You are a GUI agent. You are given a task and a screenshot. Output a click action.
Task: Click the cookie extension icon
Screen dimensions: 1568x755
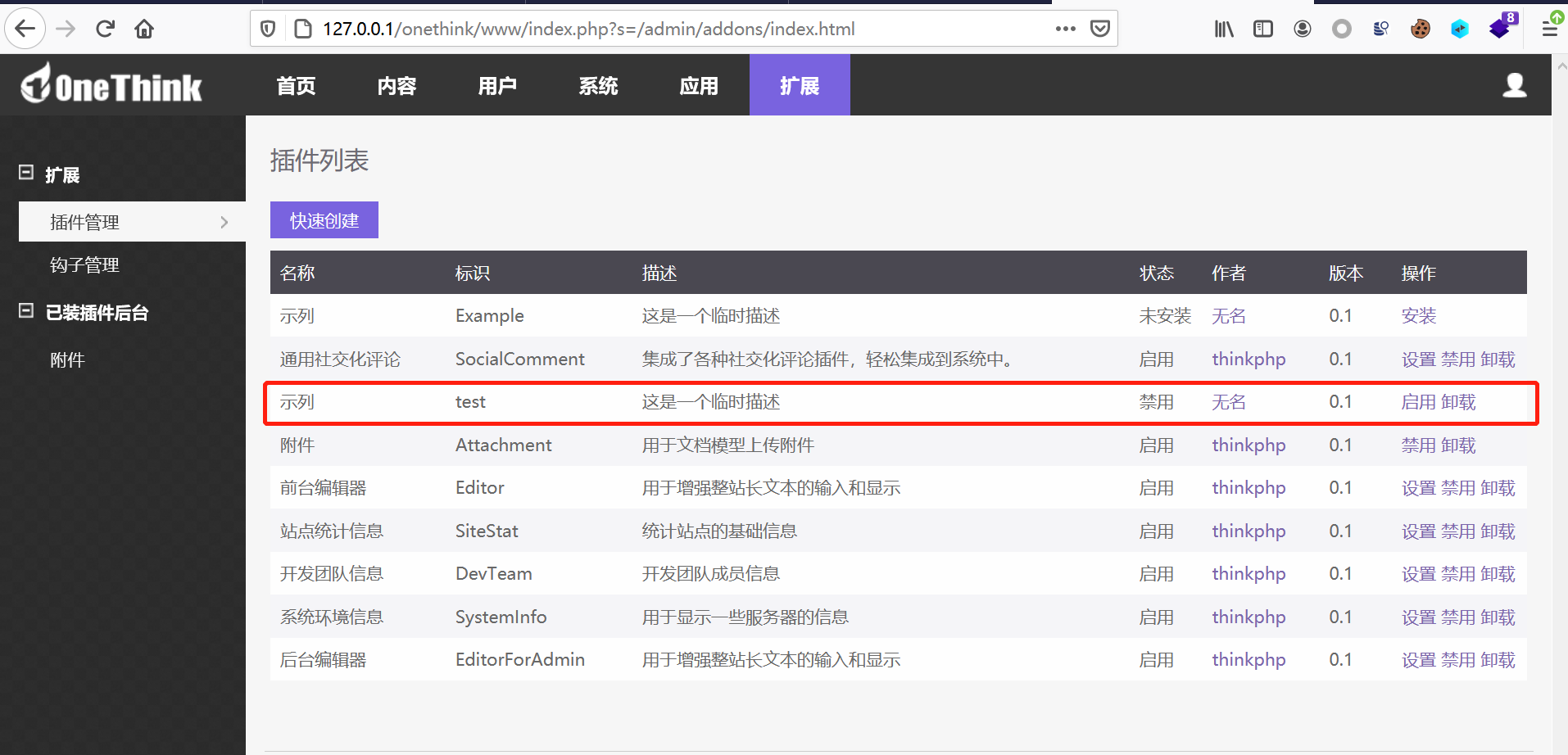pyautogui.click(x=1420, y=28)
